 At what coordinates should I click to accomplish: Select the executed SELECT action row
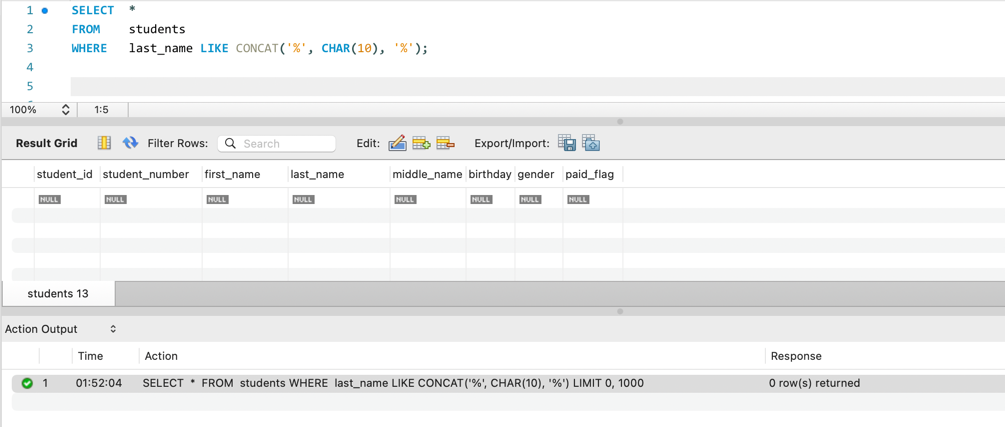(392, 383)
